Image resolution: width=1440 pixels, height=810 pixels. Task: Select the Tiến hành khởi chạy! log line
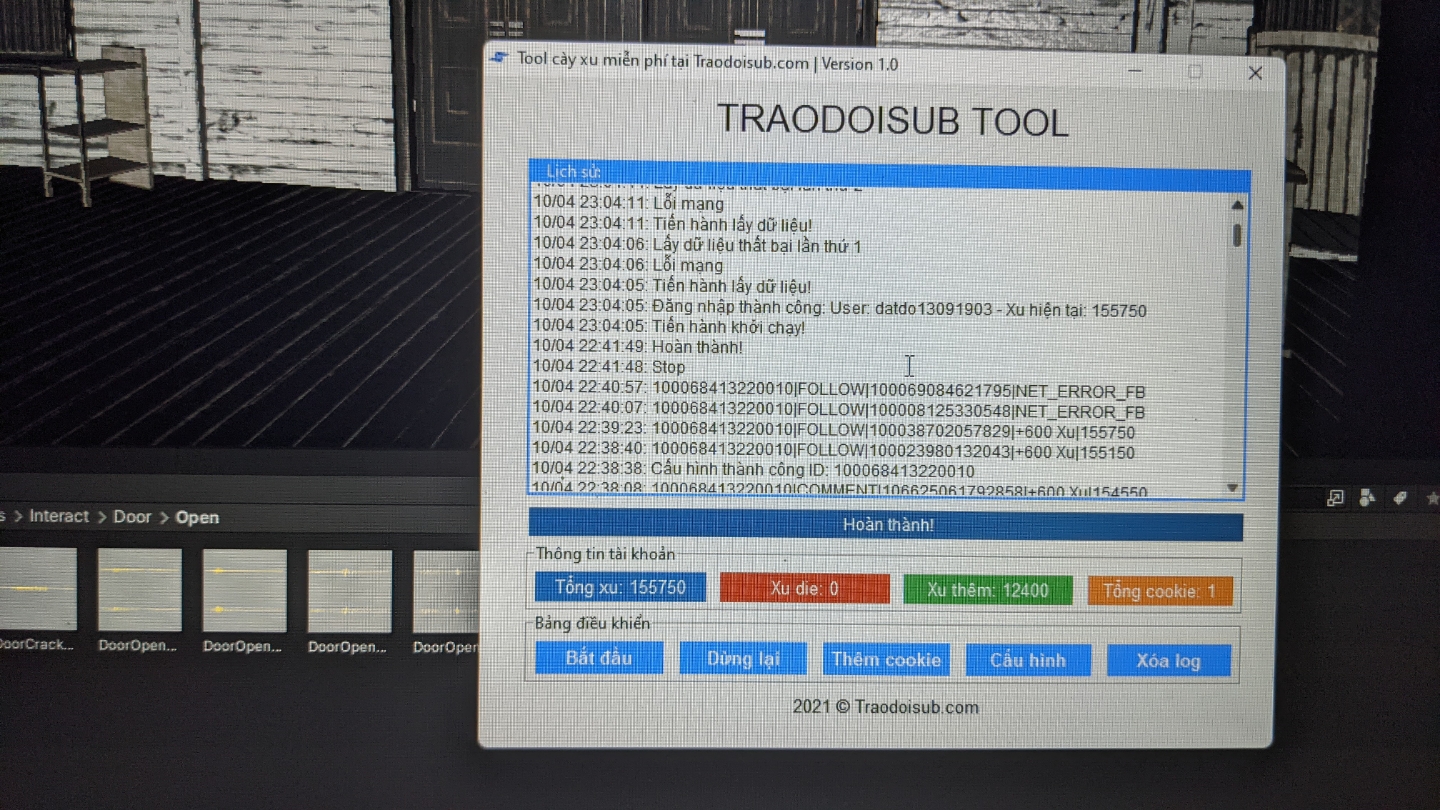tap(669, 327)
